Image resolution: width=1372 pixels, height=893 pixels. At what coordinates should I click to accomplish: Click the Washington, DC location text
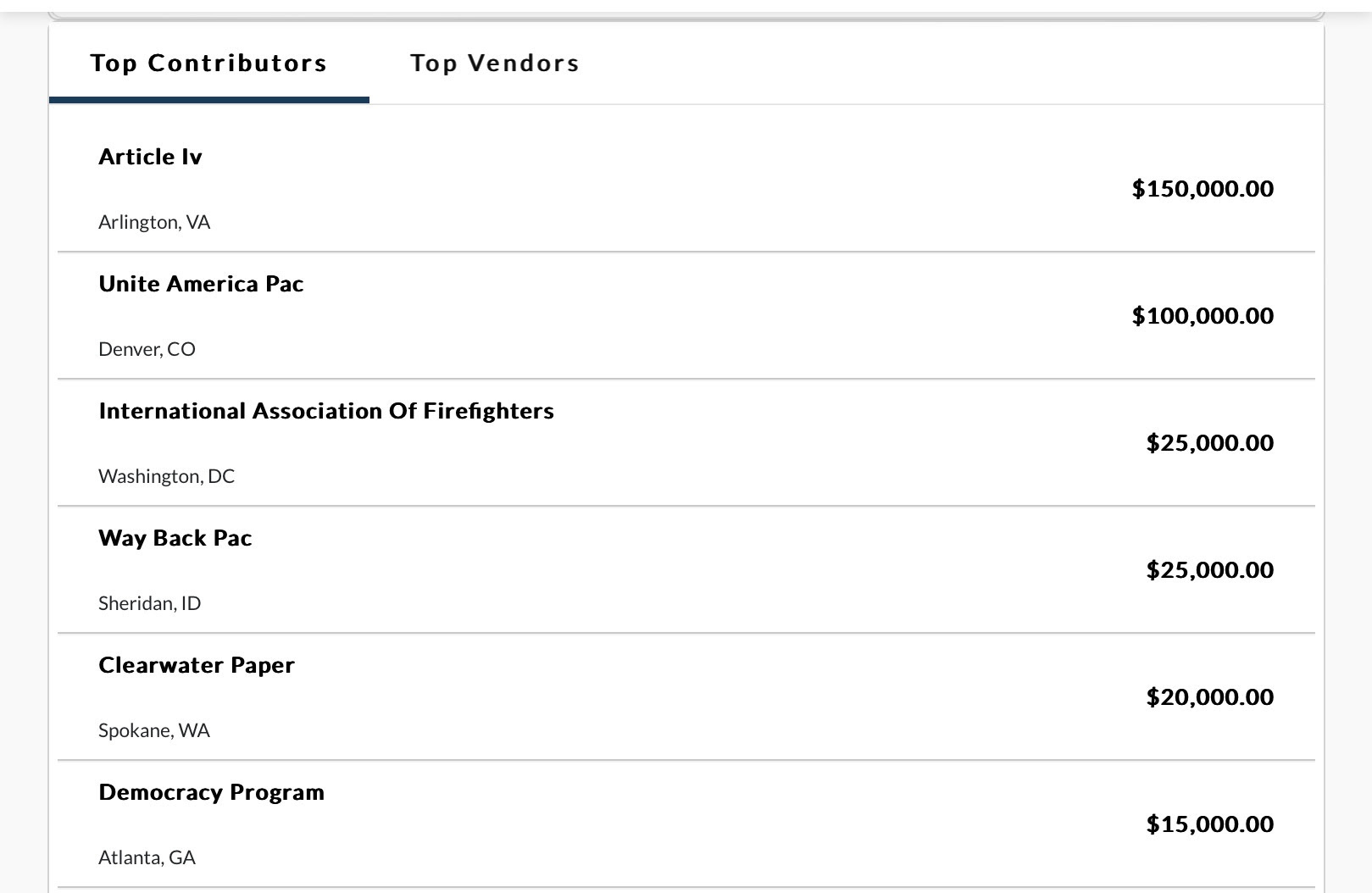166,476
